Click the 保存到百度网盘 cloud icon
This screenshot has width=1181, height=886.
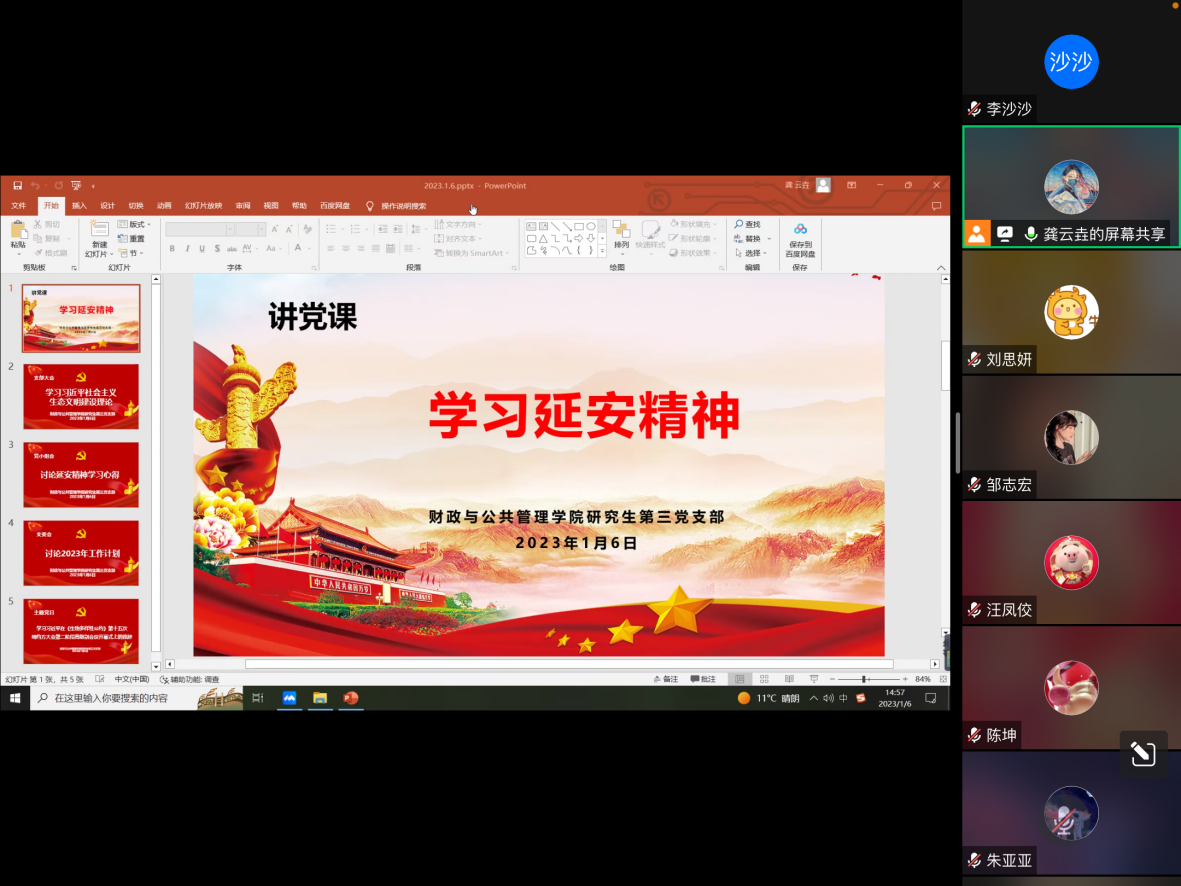click(800, 229)
